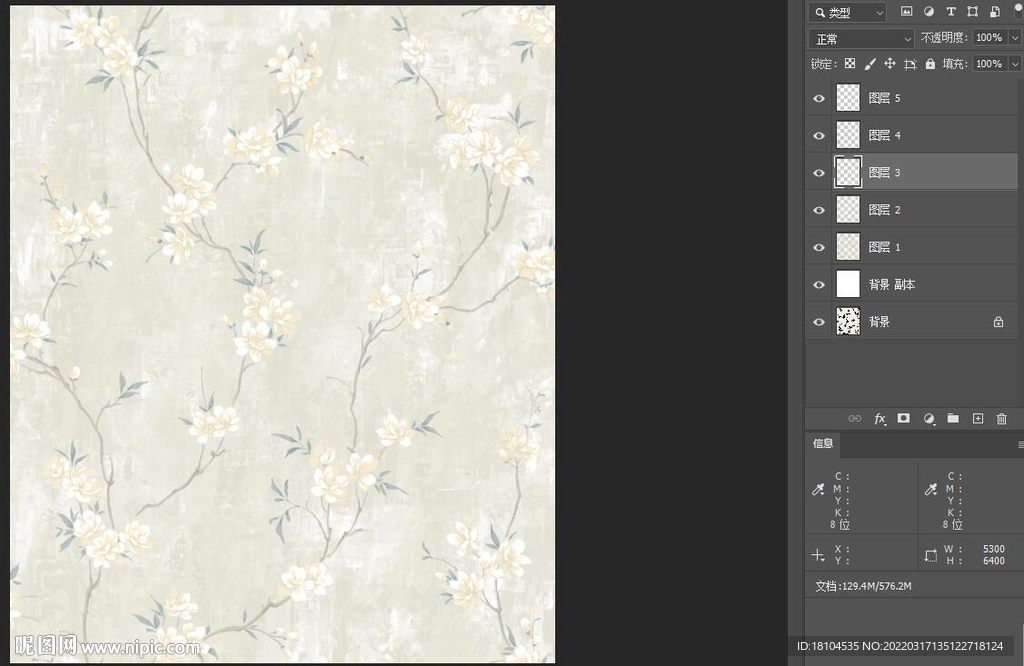Click the 背景 layer thumbnail

coord(848,322)
